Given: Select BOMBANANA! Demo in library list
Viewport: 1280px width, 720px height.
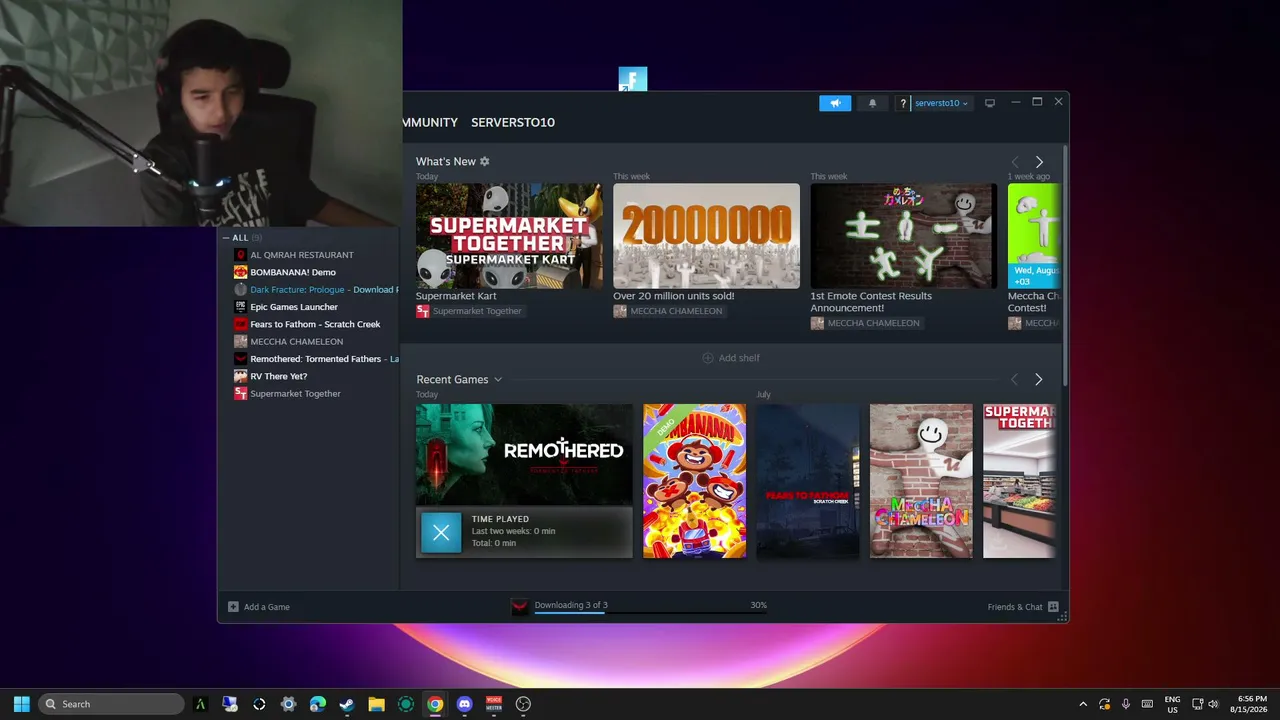Looking at the screenshot, I should [x=293, y=272].
